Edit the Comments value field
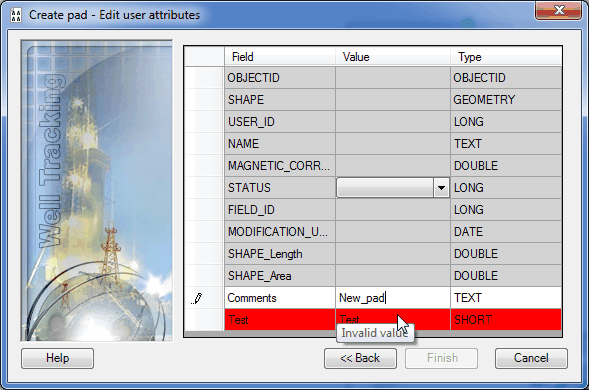The height and width of the screenshot is (390, 589). (393, 298)
